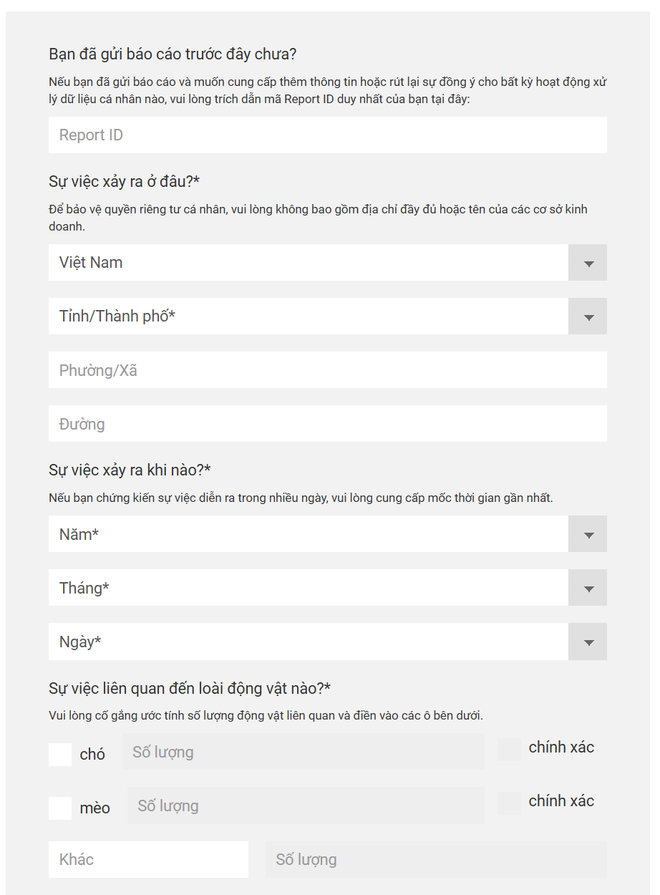
Task: Expand the Tháng month dropdown
Action: click(308, 588)
